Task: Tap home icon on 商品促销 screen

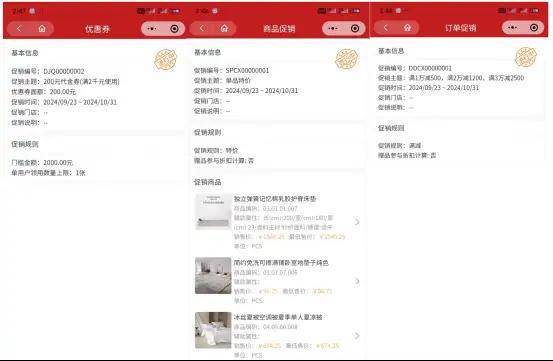Action: (224, 28)
